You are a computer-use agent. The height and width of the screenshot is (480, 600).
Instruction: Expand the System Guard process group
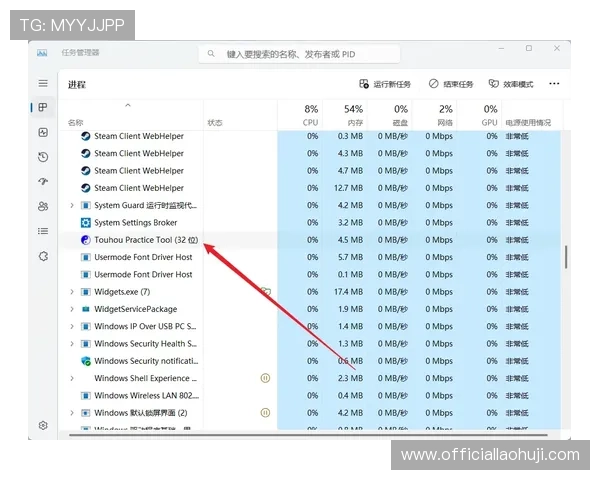pos(72,206)
